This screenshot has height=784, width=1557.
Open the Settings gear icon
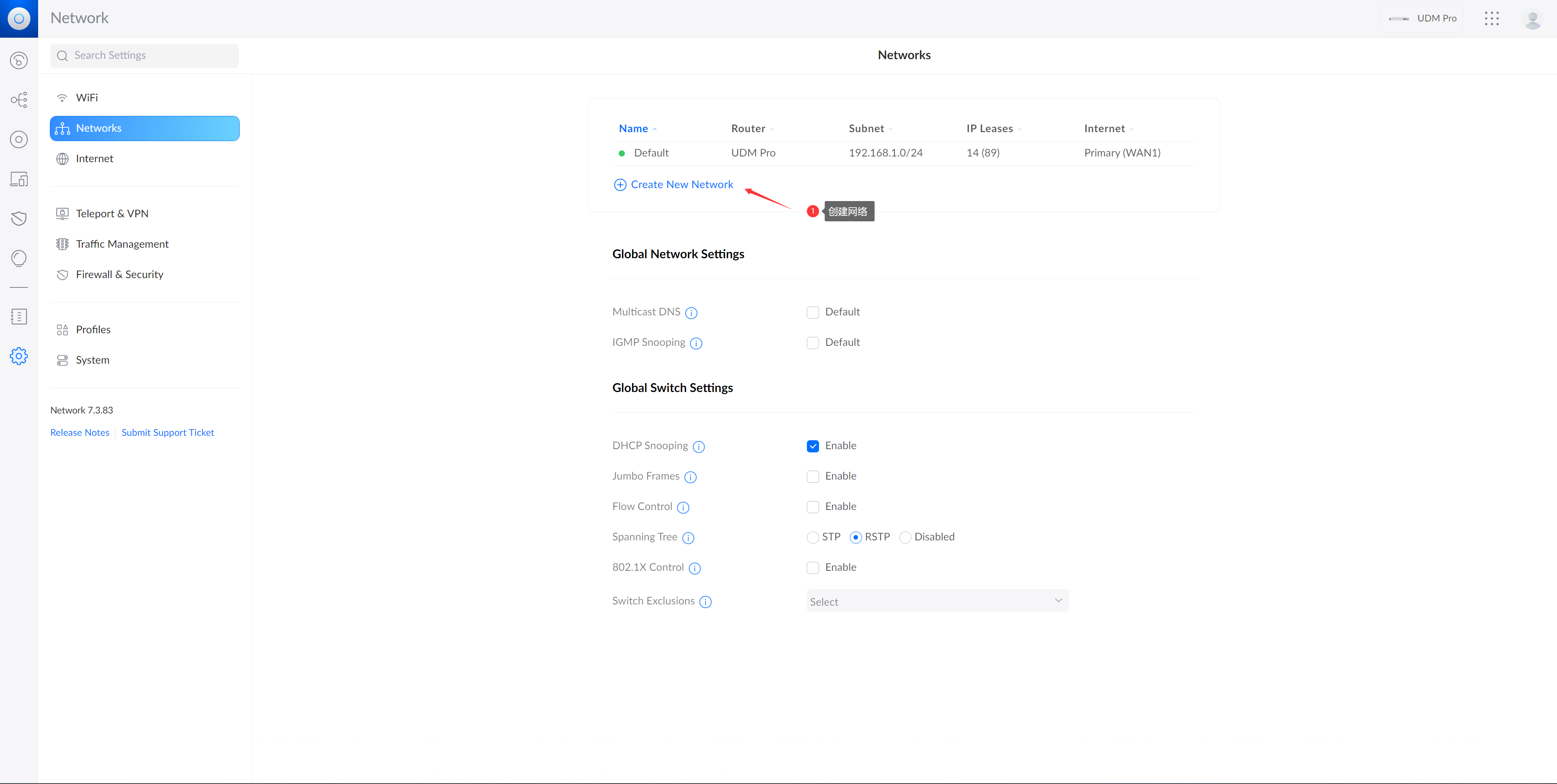coord(19,356)
